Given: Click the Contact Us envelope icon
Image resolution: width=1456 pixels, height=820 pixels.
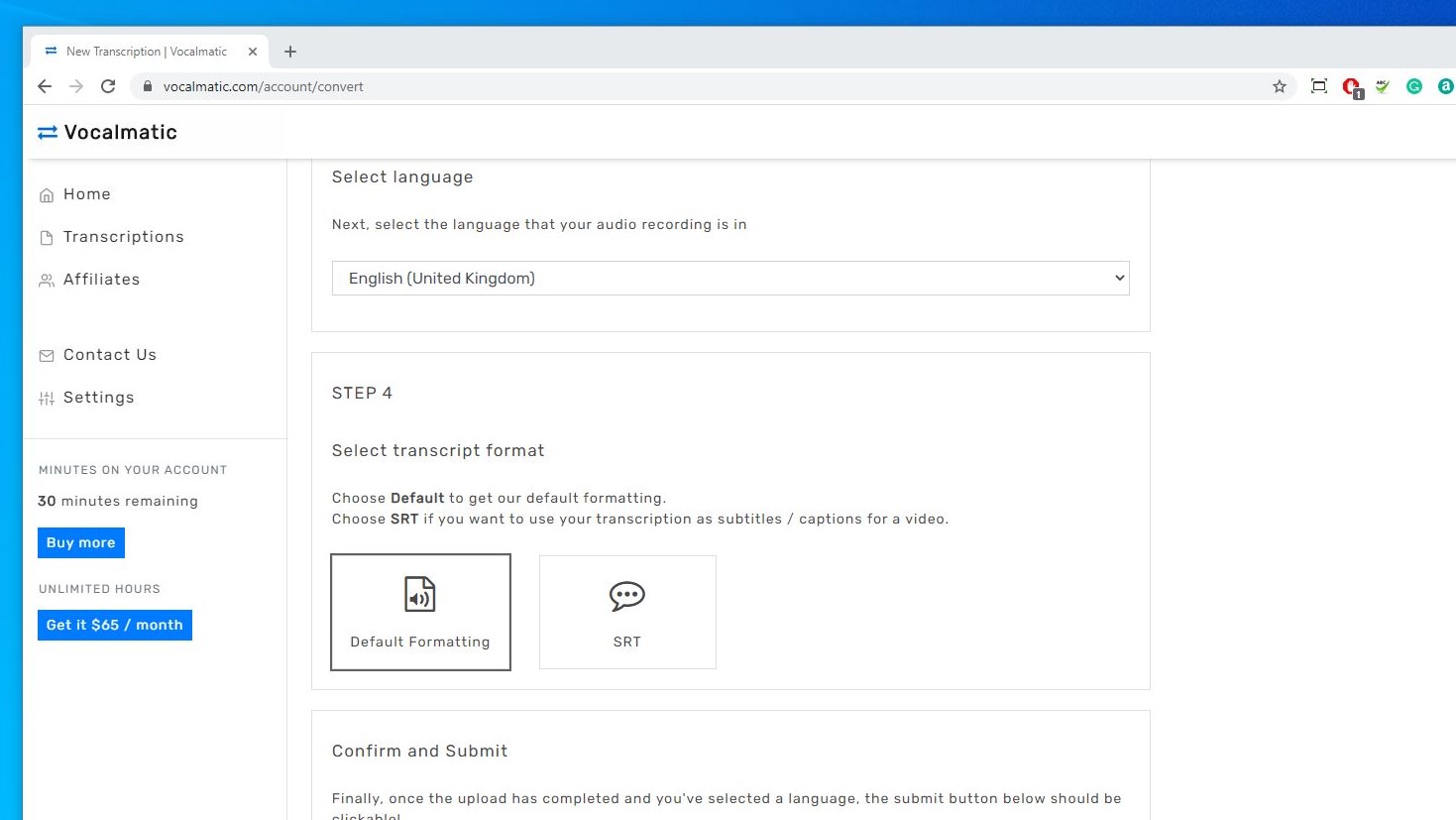Looking at the screenshot, I should click(x=47, y=356).
